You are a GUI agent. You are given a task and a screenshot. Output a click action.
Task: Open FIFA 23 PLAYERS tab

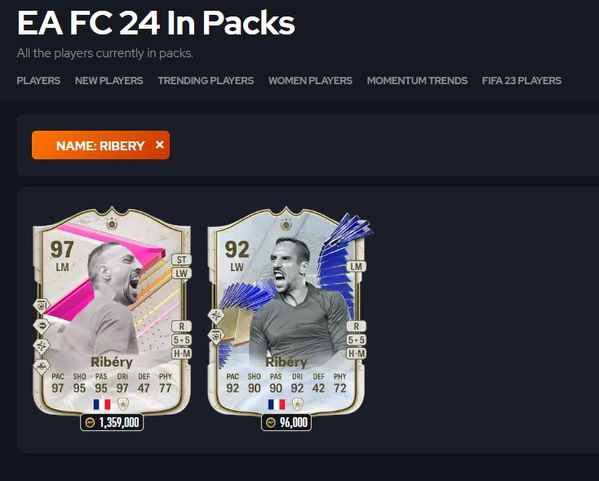coord(521,81)
